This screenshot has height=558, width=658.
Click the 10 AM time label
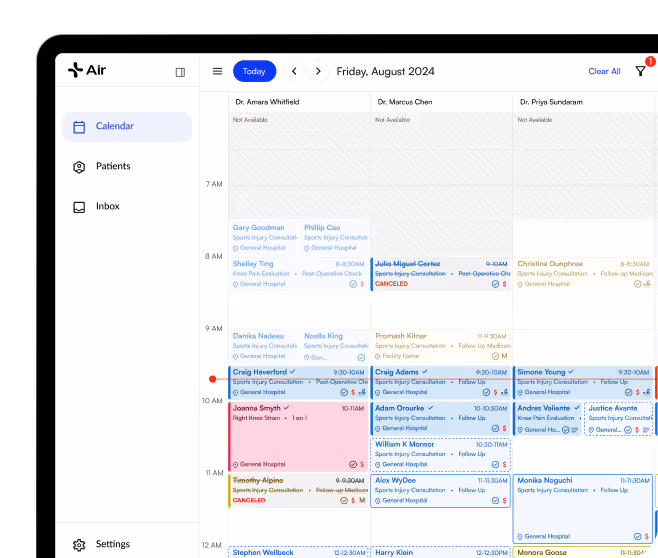(212, 401)
